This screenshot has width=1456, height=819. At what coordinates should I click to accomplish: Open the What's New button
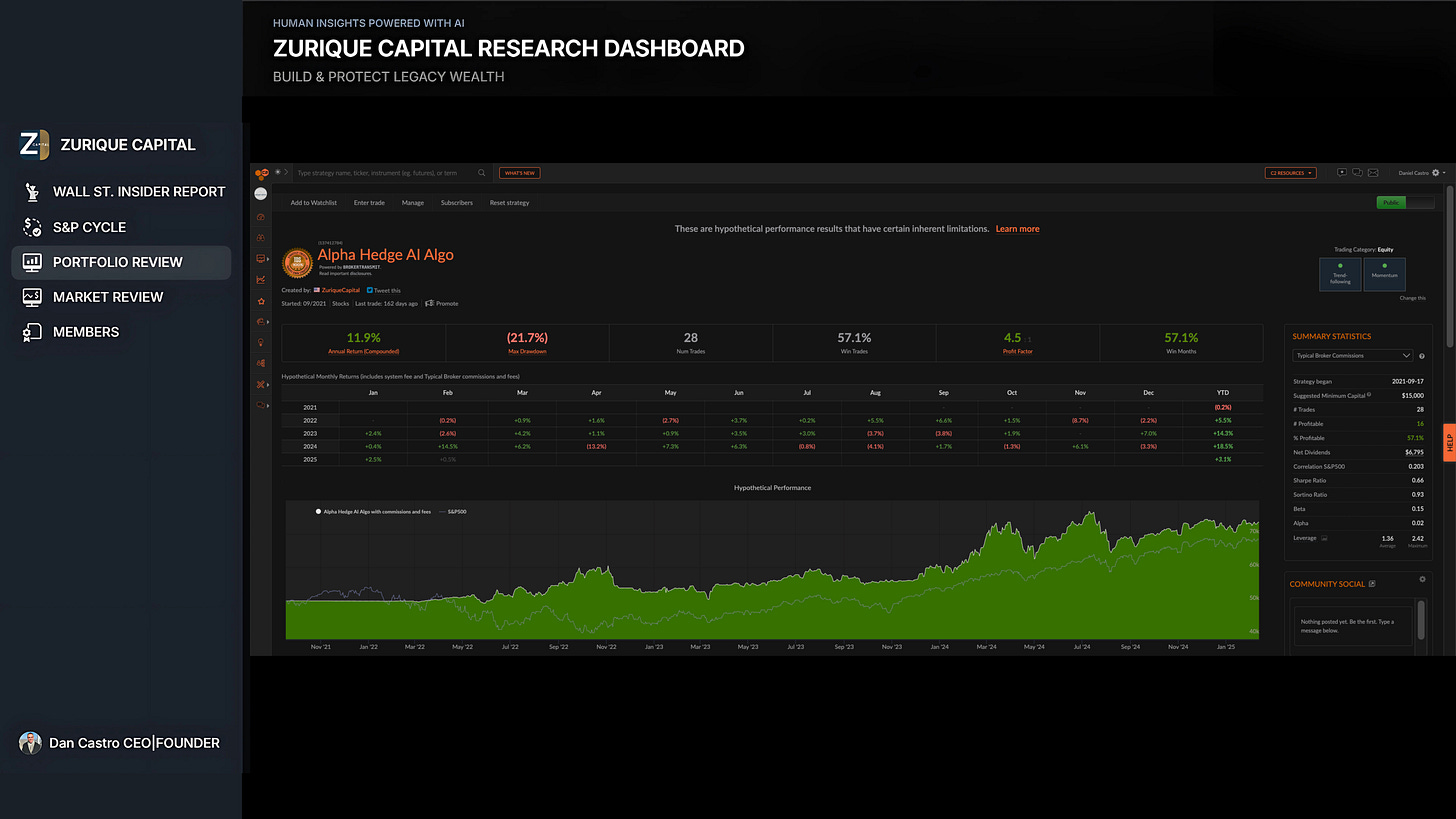coord(519,173)
